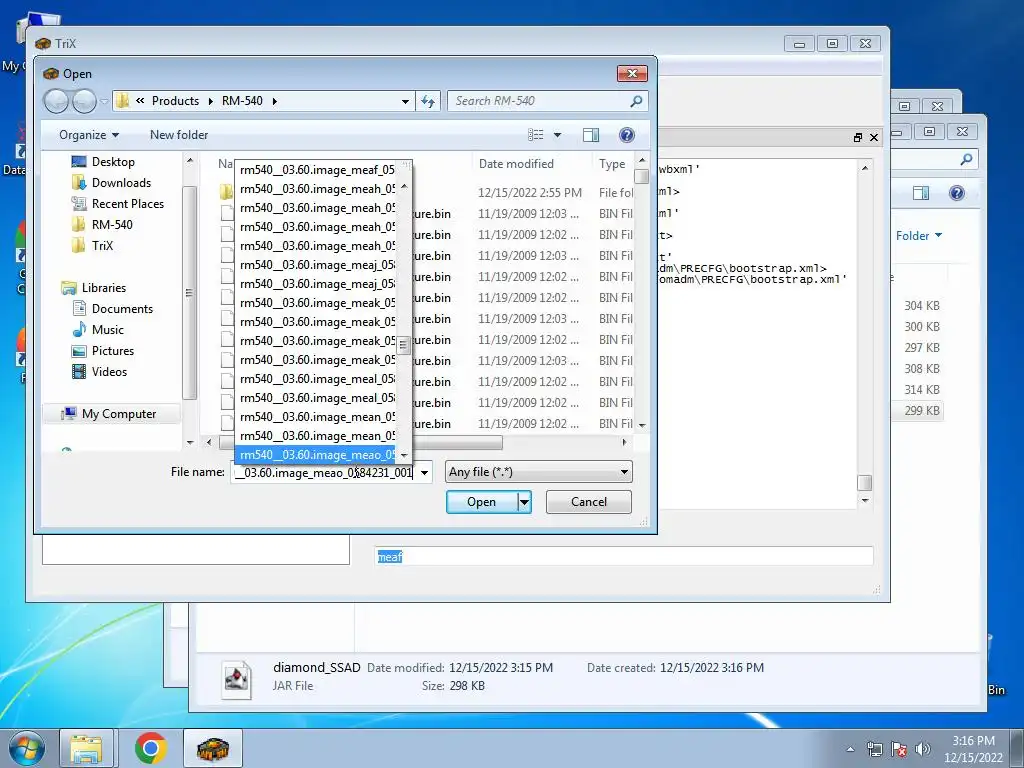Click the volume icon in system tray

923,749
